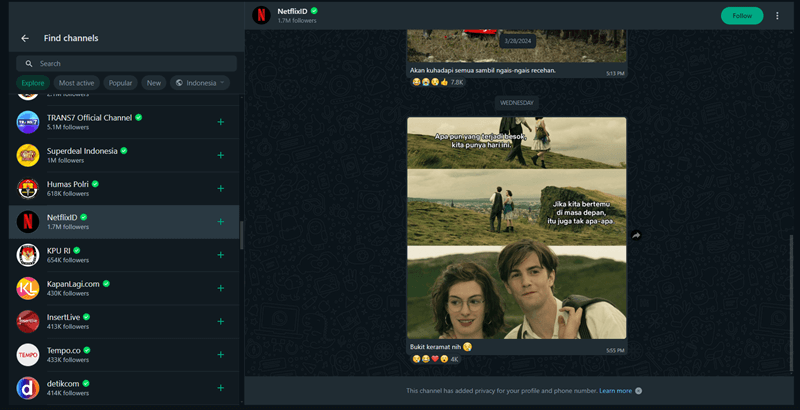The image size is (800, 410).
Task: Click plus icon next to Superdeal Indonesia
Action: (x=220, y=155)
